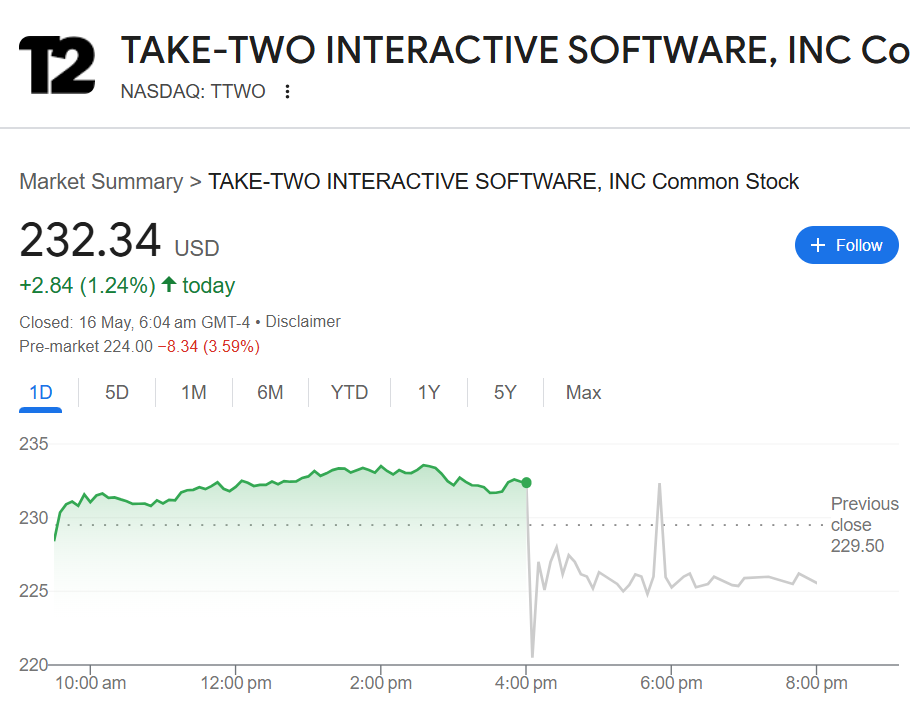Click the −8.34 (3.59%) pre-market change
This screenshot has width=910, height=702.
[208, 346]
